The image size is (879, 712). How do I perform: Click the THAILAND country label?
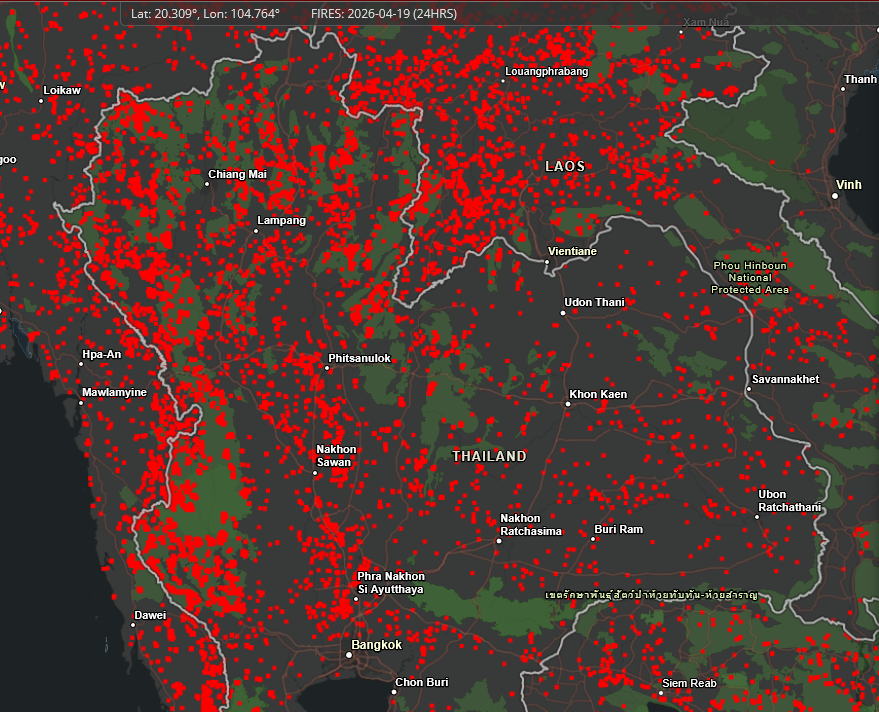490,456
